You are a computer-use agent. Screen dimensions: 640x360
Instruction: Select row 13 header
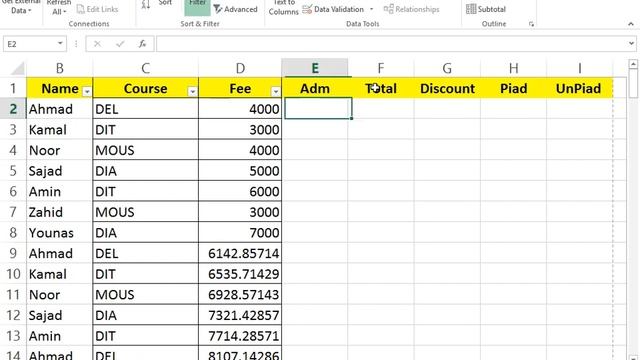pos(13,336)
